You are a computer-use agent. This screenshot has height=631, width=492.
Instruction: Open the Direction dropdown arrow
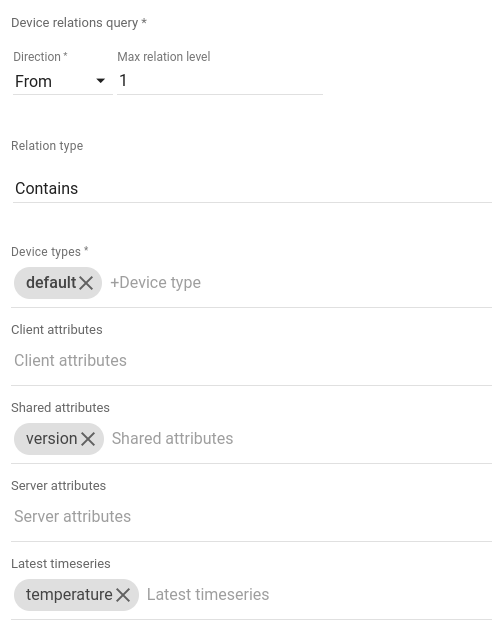pyautogui.click(x=101, y=81)
